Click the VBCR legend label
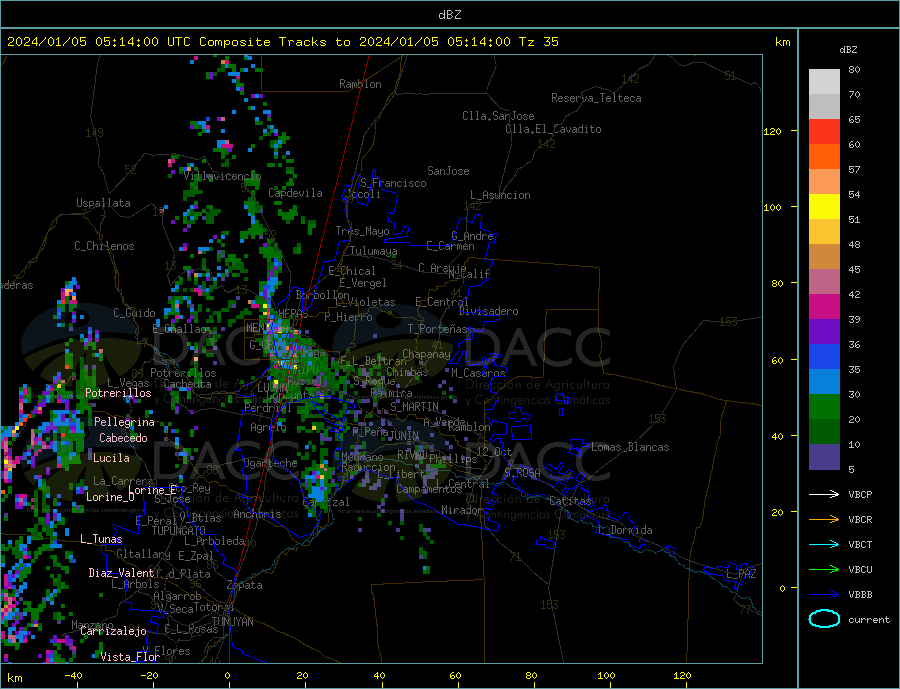Screen dimensions: 900x689 [x=860, y=520]
